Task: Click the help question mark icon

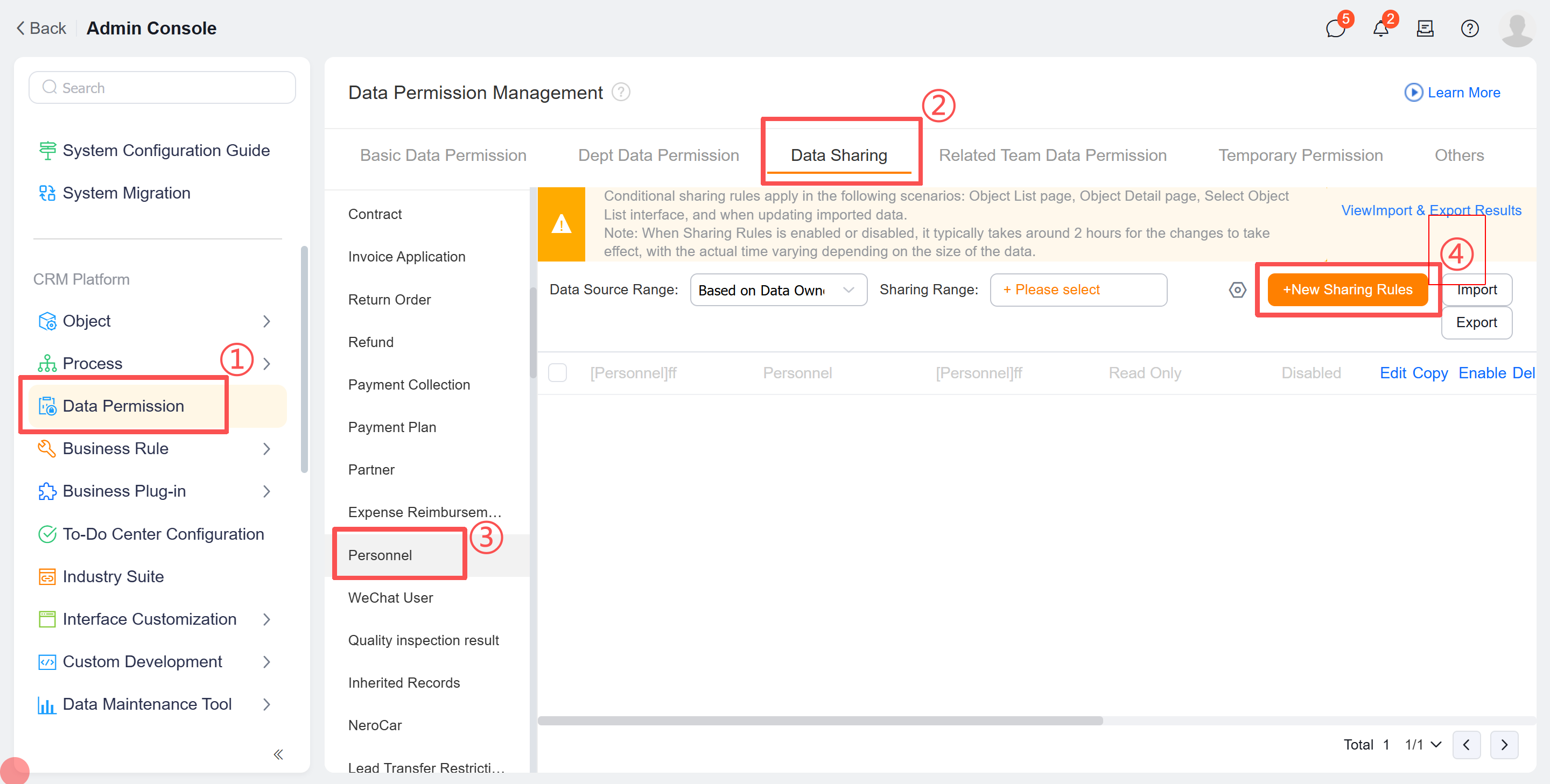Action: 1470,27
